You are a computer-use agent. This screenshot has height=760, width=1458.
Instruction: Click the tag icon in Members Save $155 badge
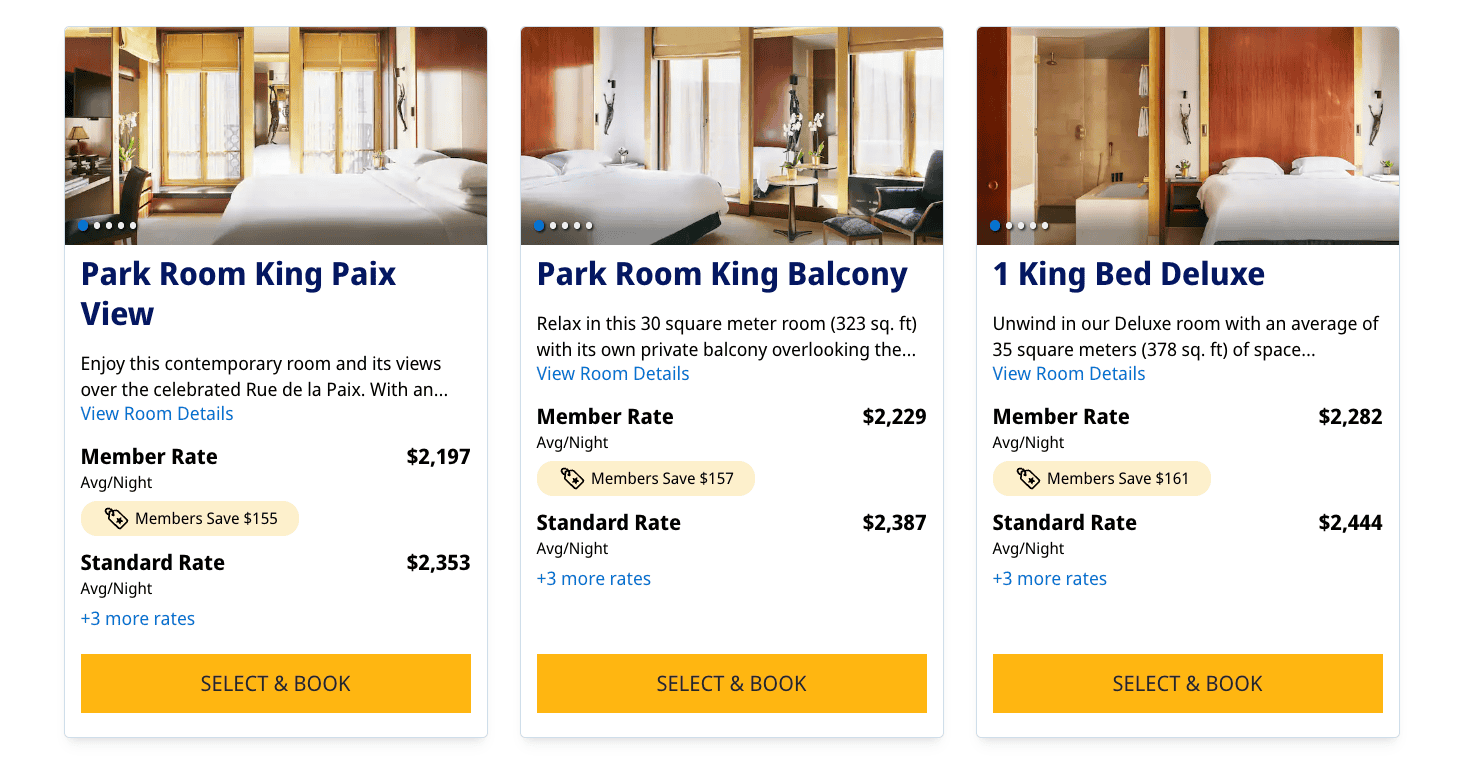click(117, 518)
